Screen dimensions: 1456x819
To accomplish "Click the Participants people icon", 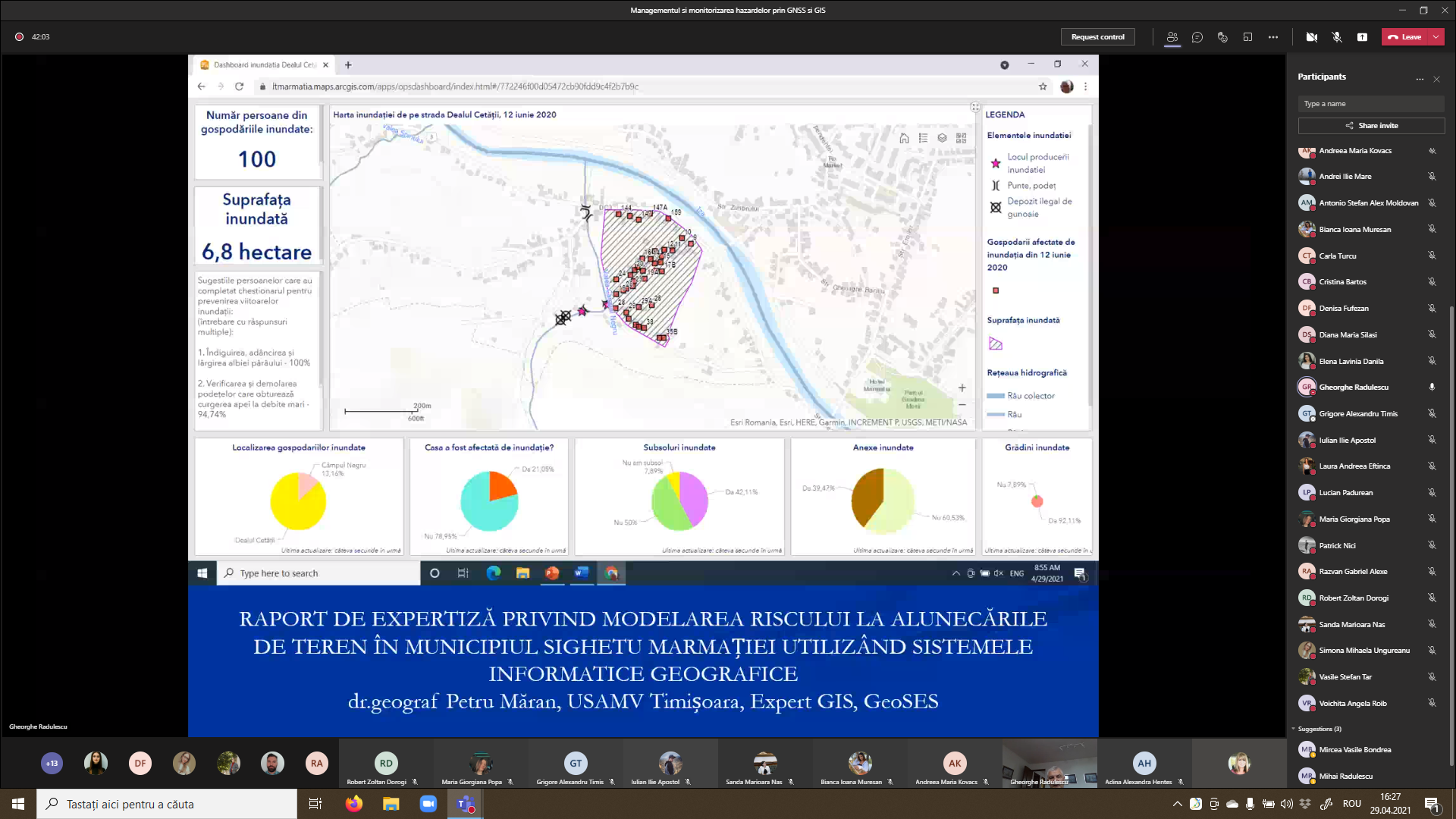I will click(x=1172, y=37).
